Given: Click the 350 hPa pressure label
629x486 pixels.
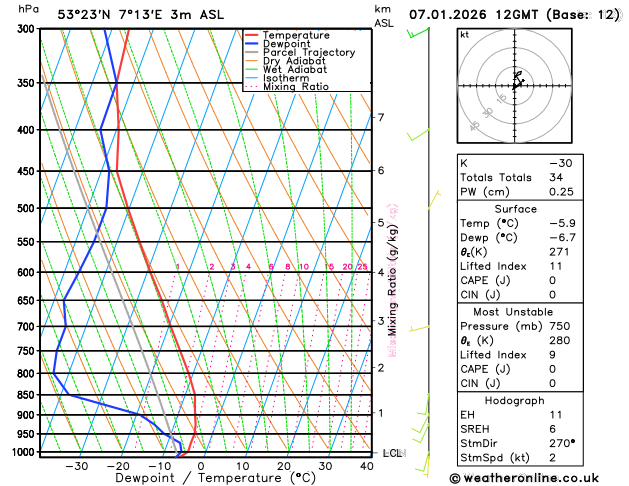Looking at the screenshot, I should (x=28, y=83).
